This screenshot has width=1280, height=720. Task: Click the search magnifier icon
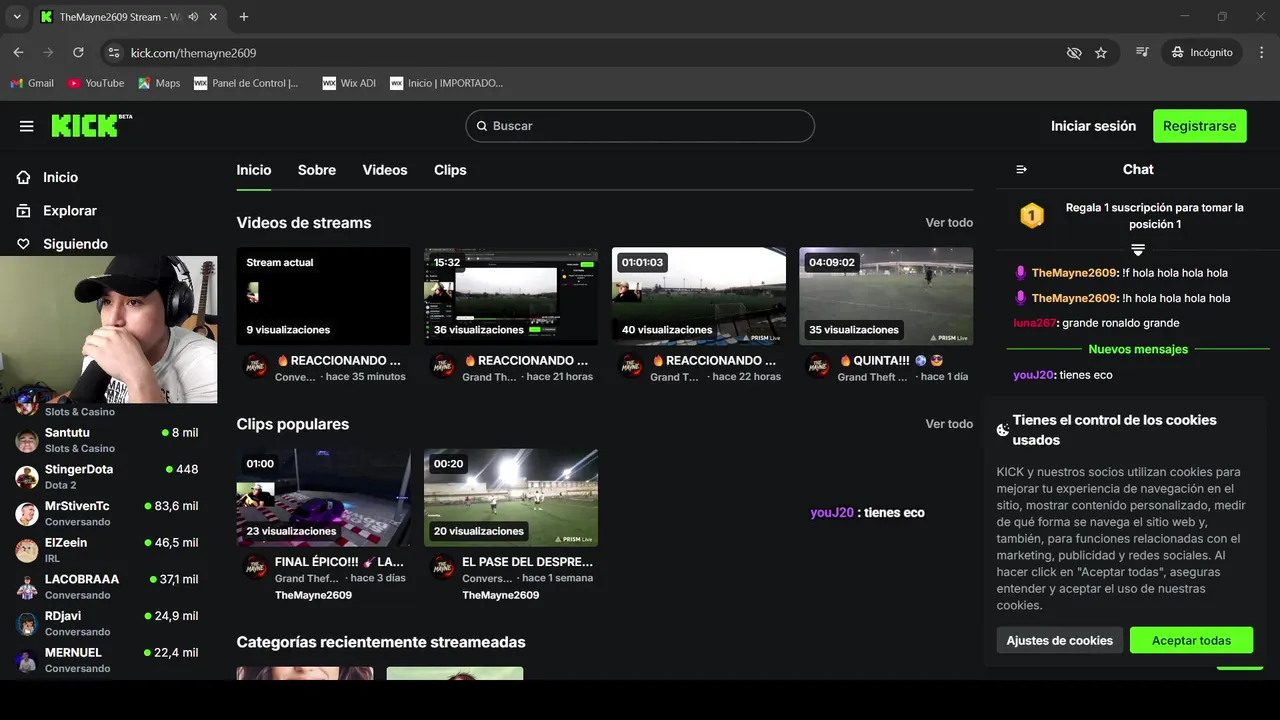[482, 126]
